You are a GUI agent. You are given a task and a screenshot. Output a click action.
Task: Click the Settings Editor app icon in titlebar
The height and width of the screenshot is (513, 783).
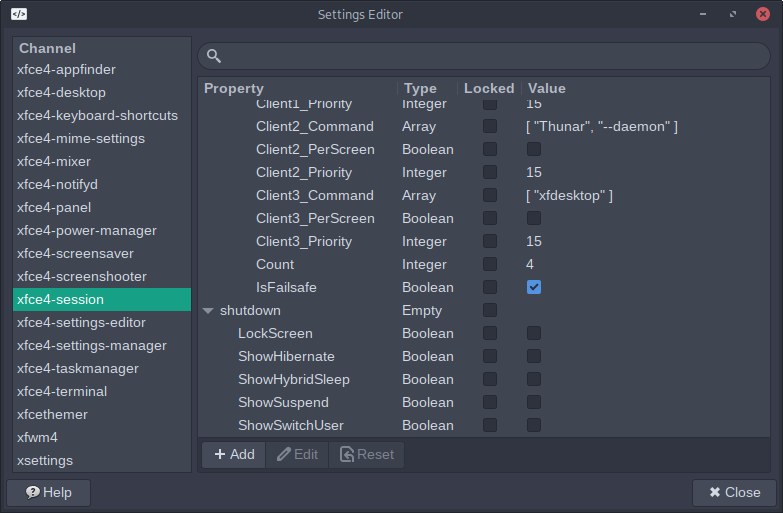(19, 15)
